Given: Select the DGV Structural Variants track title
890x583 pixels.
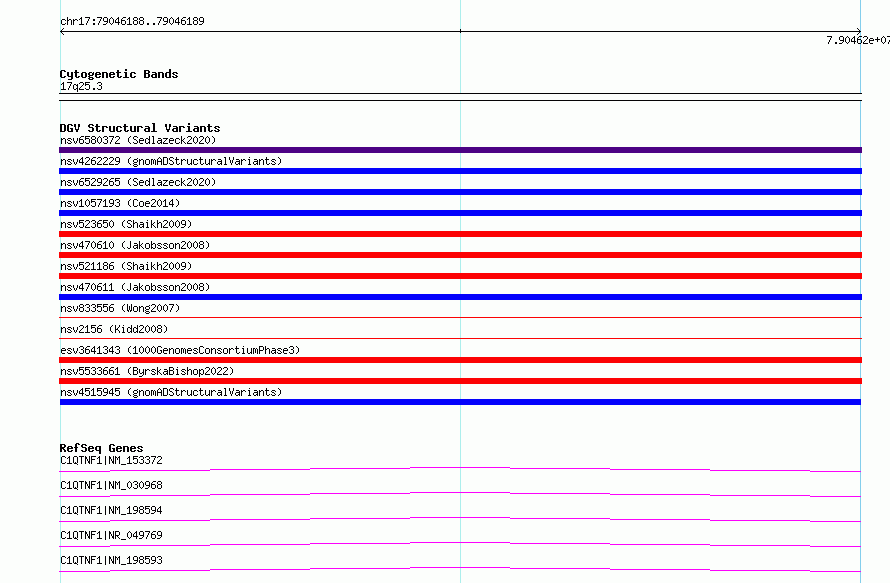Looking at the screenshot, I should click(x=140, y=128).
